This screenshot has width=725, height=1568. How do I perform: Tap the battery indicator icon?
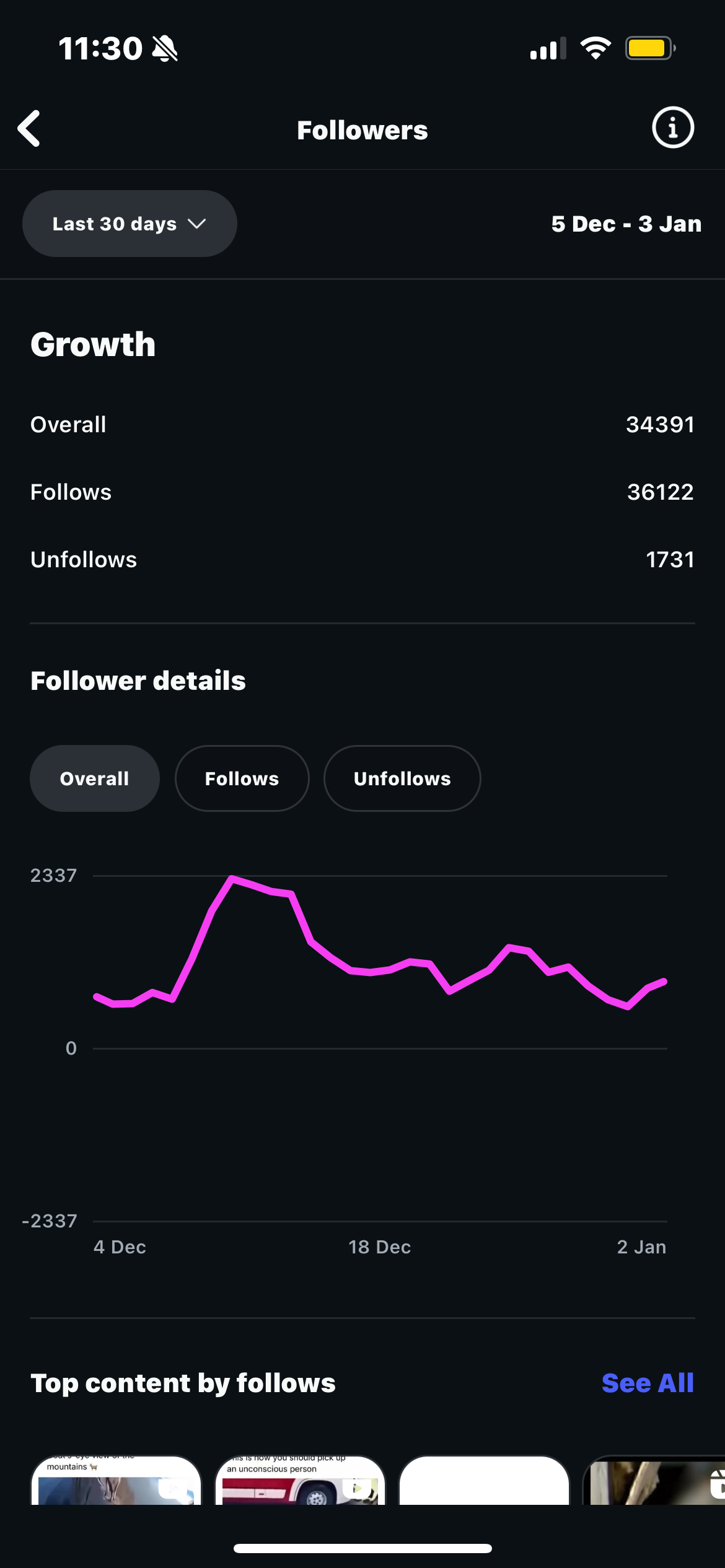coord(650,48)
